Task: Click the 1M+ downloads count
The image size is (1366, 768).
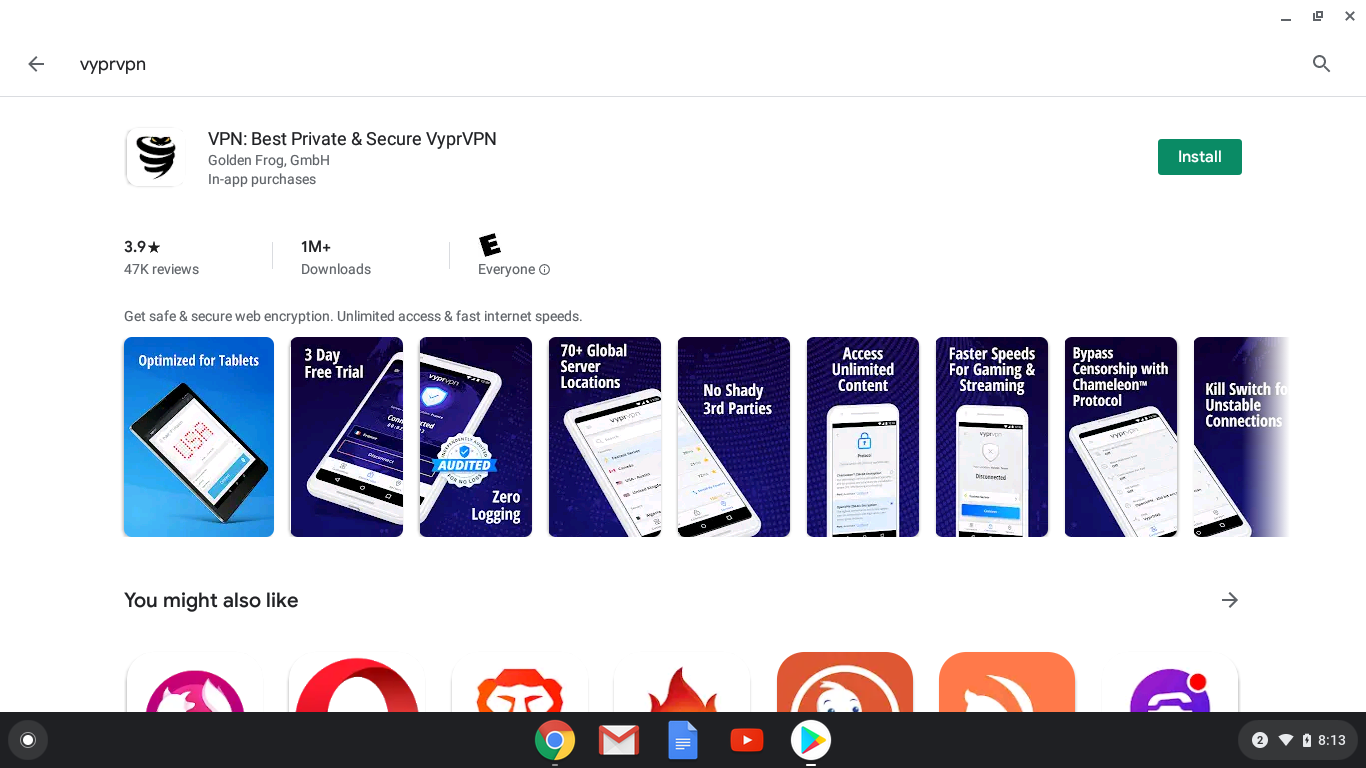Action: click(316, 247)
